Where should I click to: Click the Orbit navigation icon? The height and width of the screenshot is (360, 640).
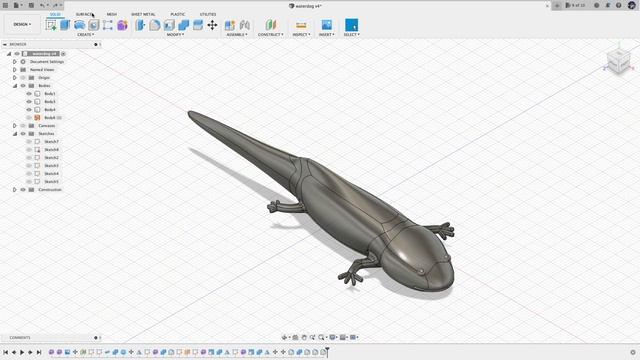pyautogui.click(x=284, y=337)
